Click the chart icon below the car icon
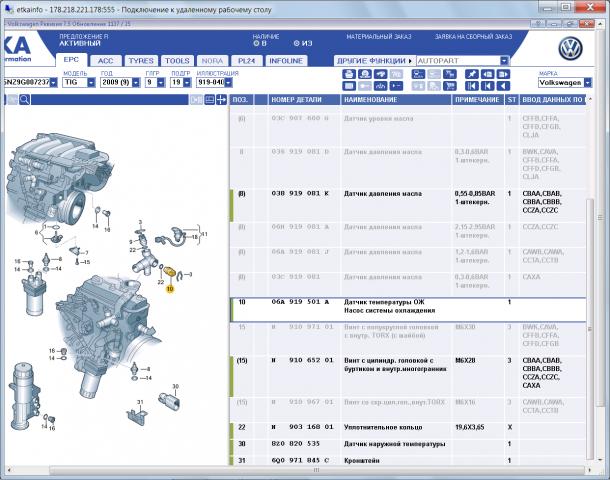The image size is (610, 480). click(380, 86)
